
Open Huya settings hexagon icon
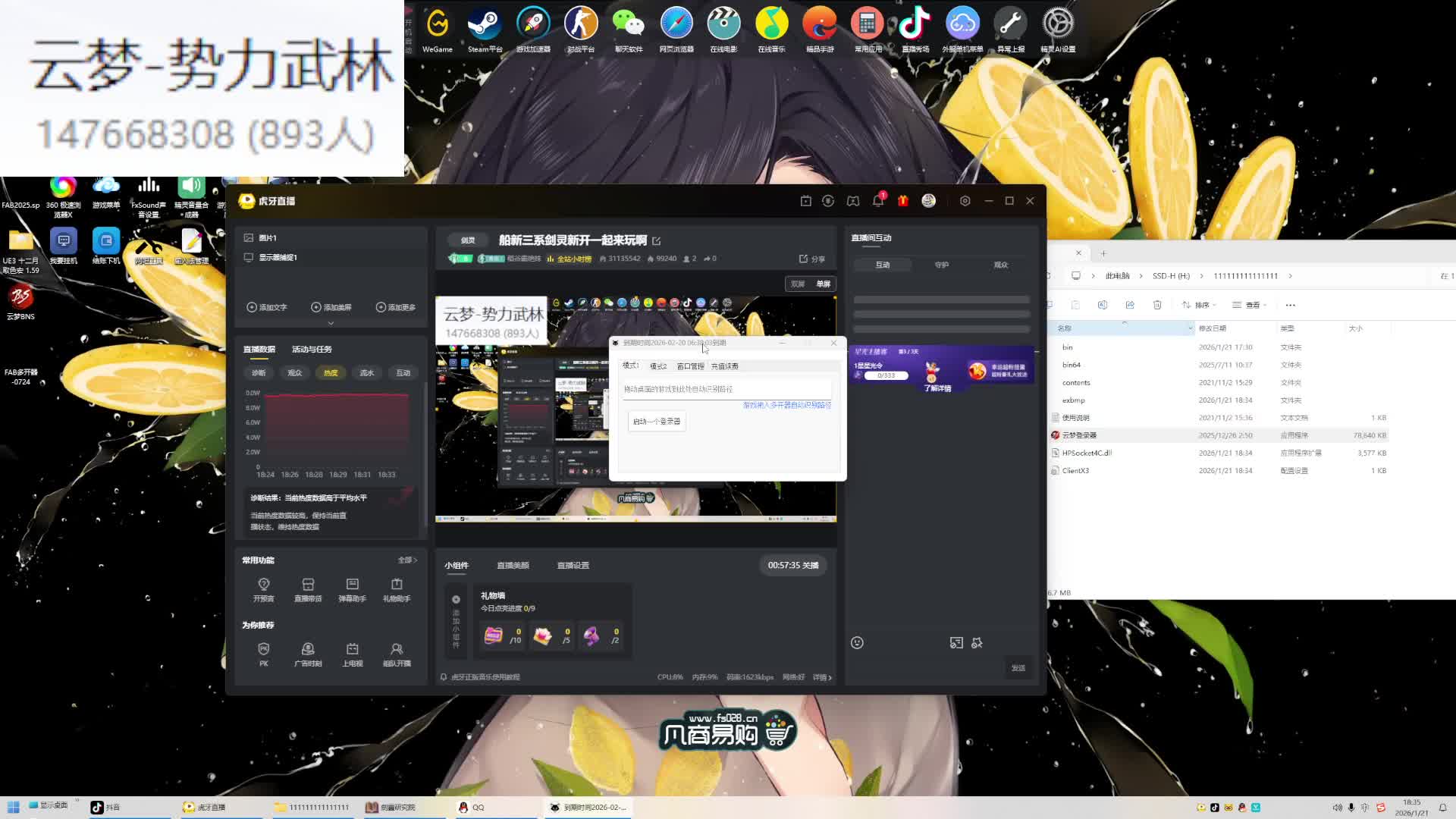coord(965,201)
